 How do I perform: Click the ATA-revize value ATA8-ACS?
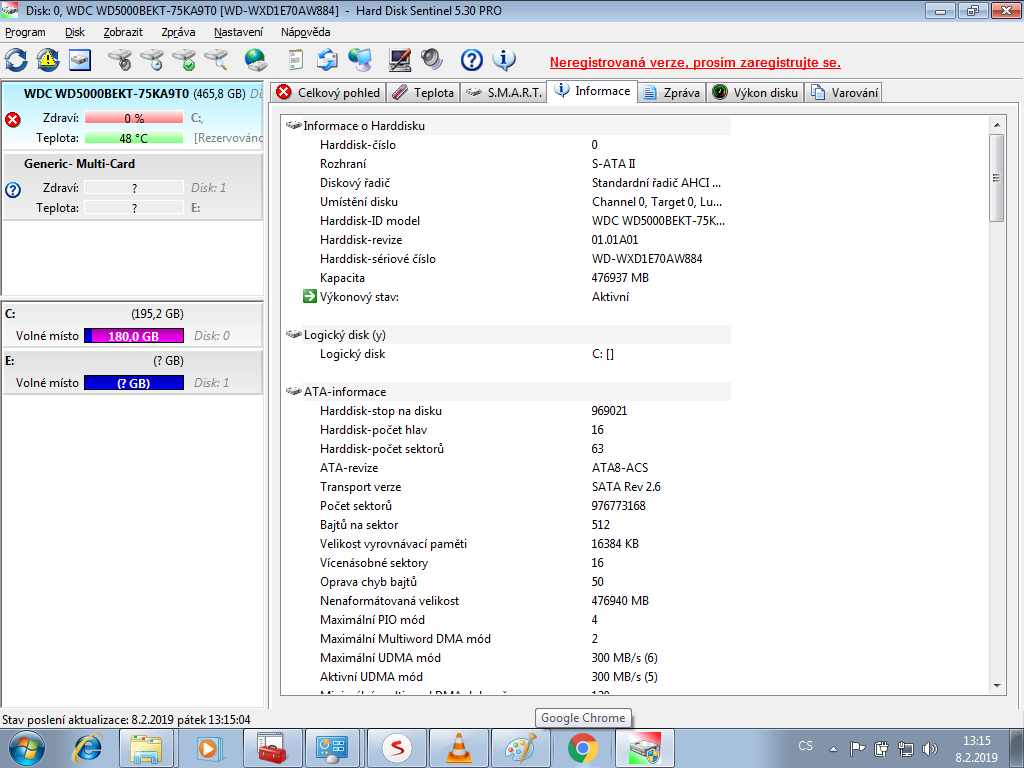(620, 468)
